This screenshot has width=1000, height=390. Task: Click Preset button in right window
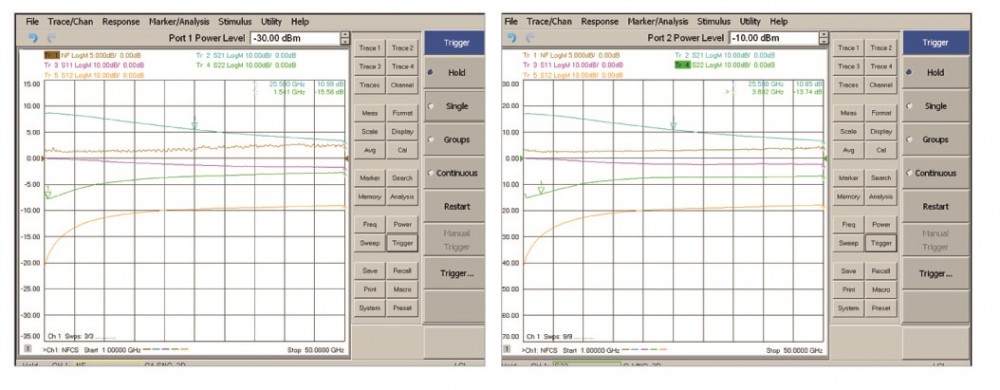(881, 308)
